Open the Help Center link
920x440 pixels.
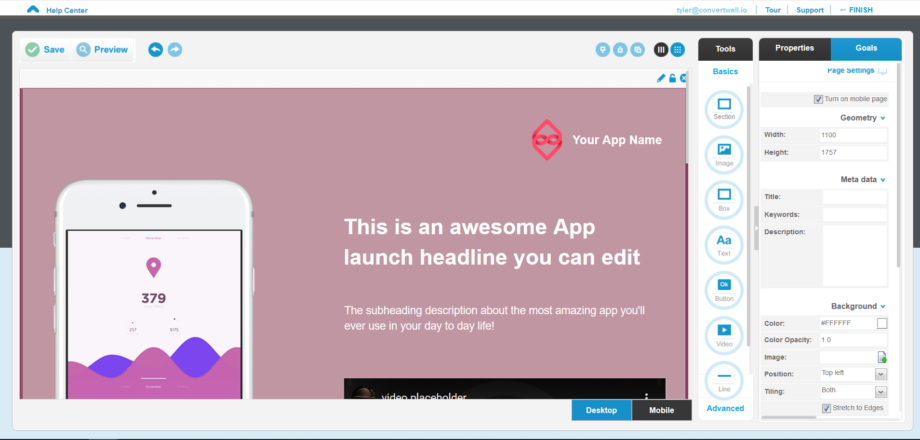coord(67,10)
